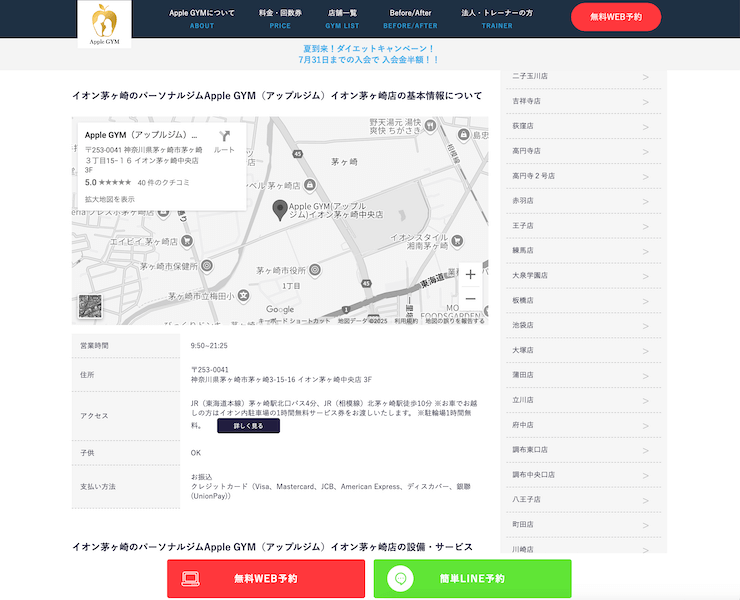Image resolution: width=740 pixels, height=600 pixels.
Task: Open the 練馬店 gym page
Action: [x=583, y=251]
